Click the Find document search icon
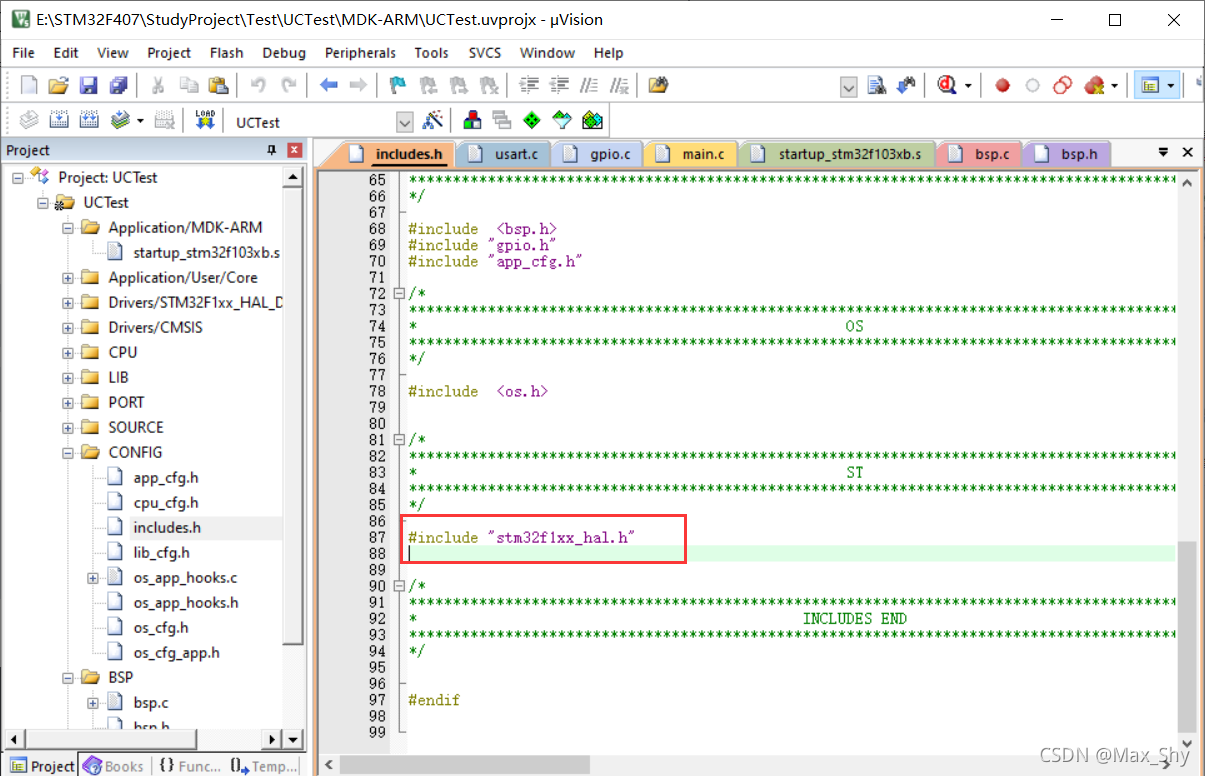 (877, 86)
